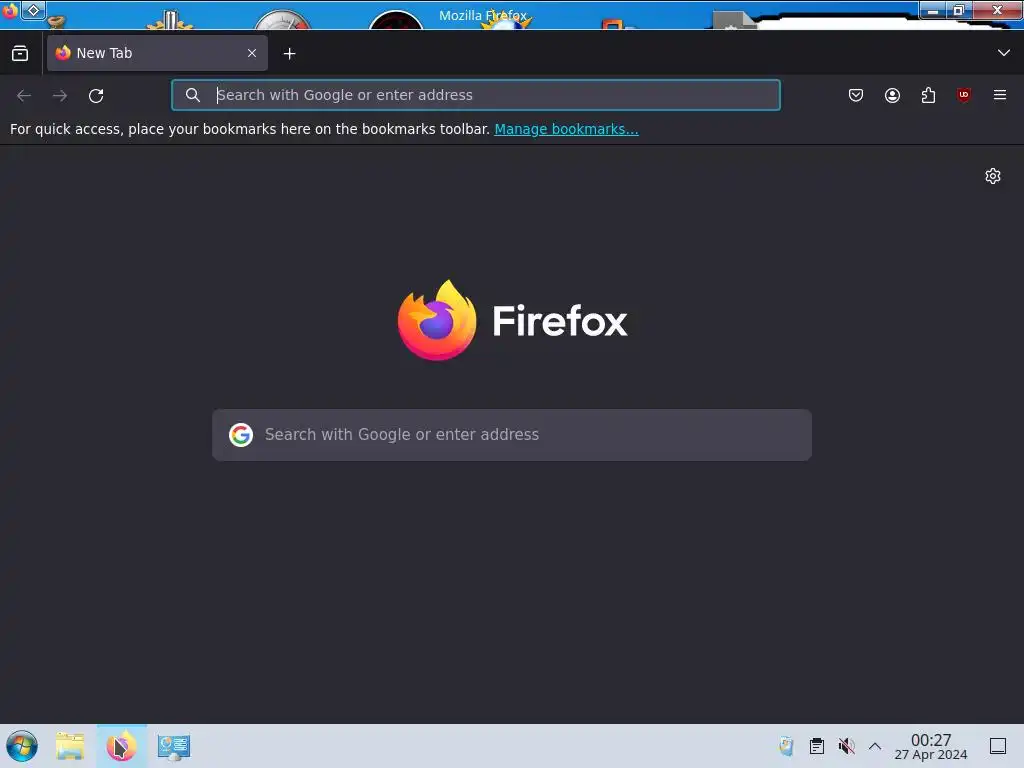
Task: Focus the address bar search field
Action: (x=475, y=95)
